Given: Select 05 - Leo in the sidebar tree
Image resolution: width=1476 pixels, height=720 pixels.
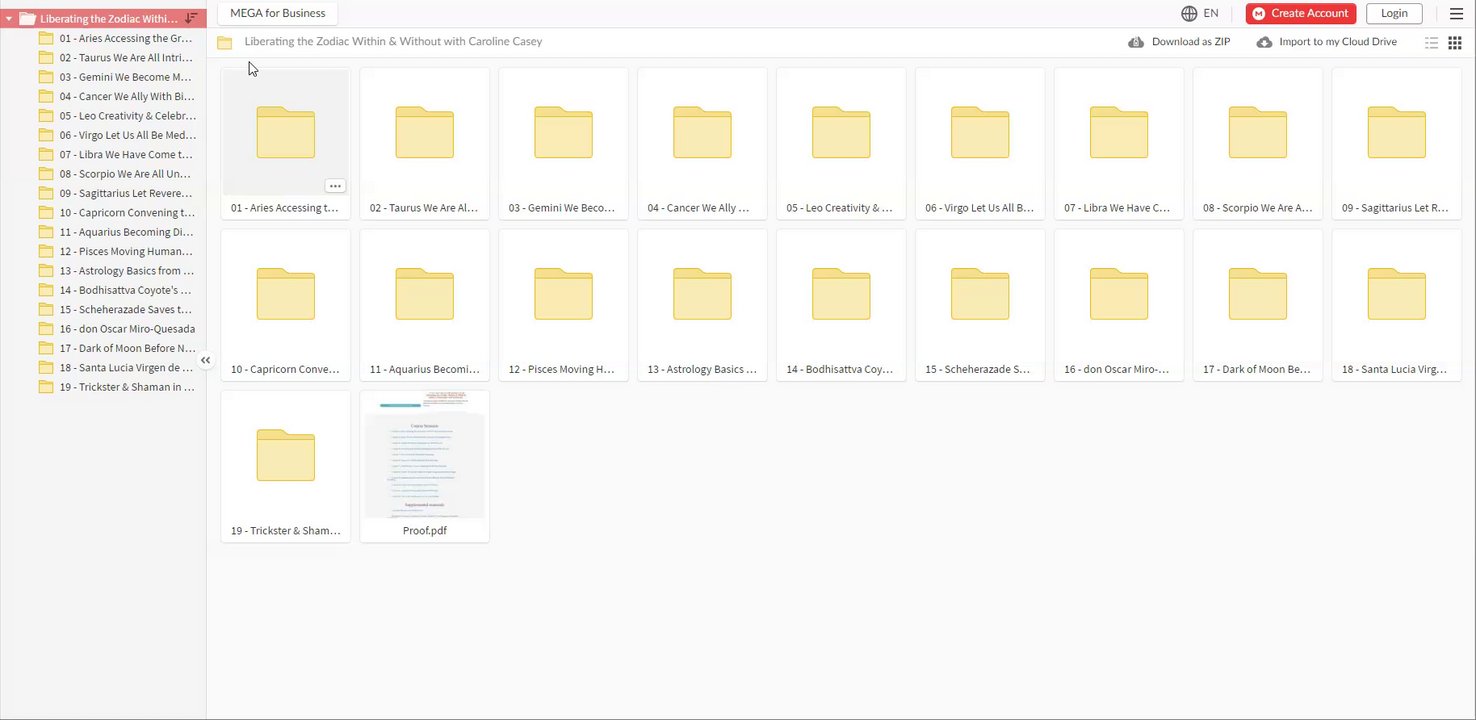Looking at the screenshot, I should [x=115, y=116].
